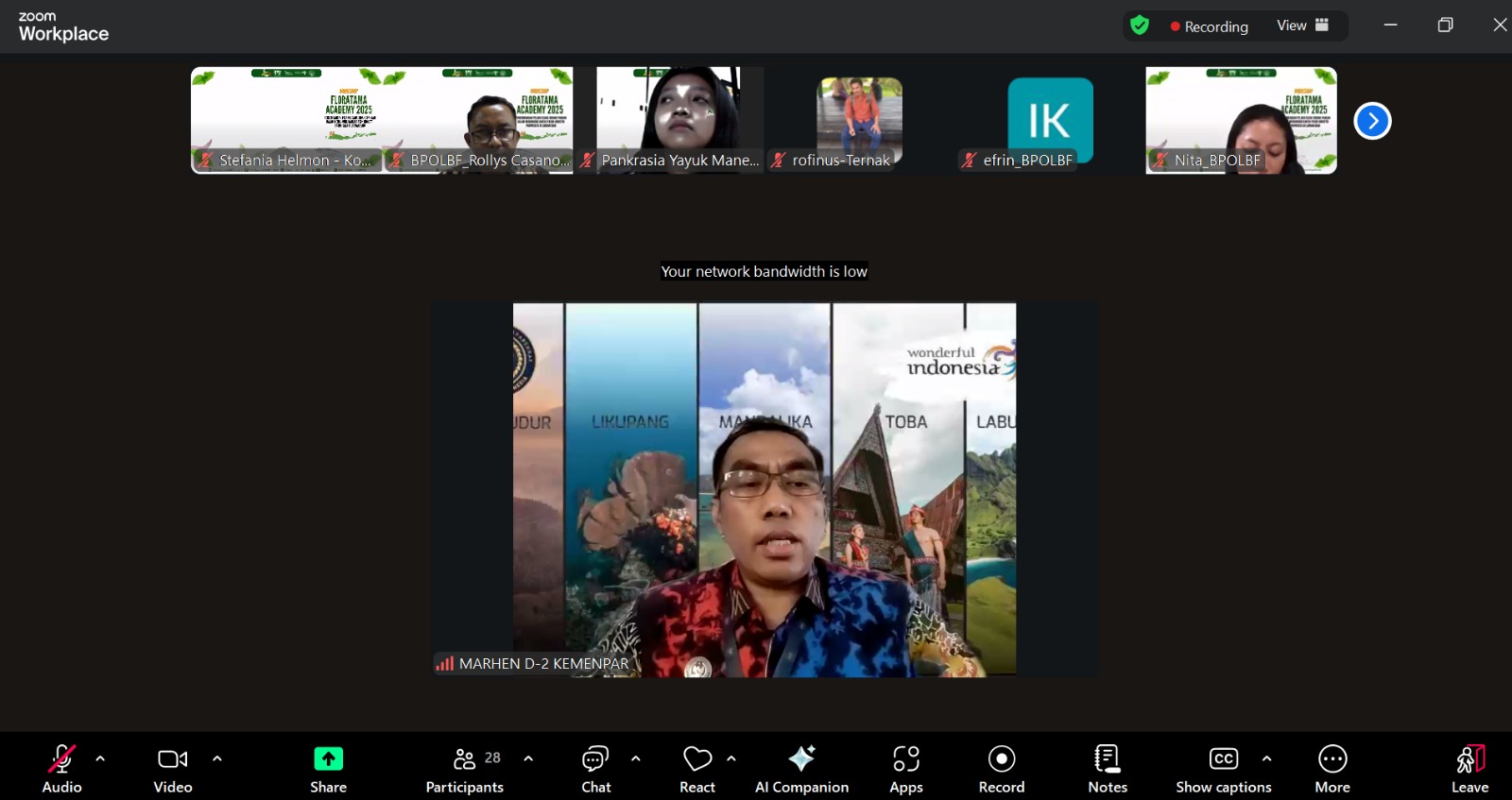The width and height of the screenshot is (1512, 800).
Task: Click the Leave meeting button
Action: click(x=1469, y=769)
